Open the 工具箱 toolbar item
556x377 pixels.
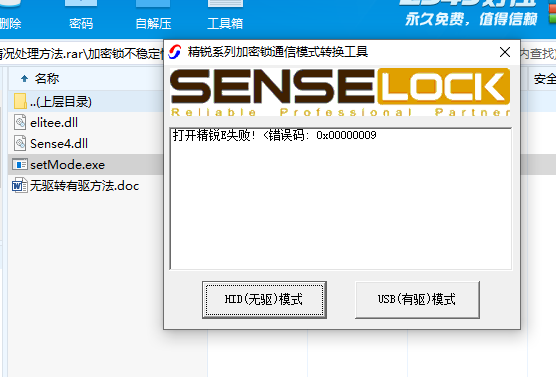[225, 15]
